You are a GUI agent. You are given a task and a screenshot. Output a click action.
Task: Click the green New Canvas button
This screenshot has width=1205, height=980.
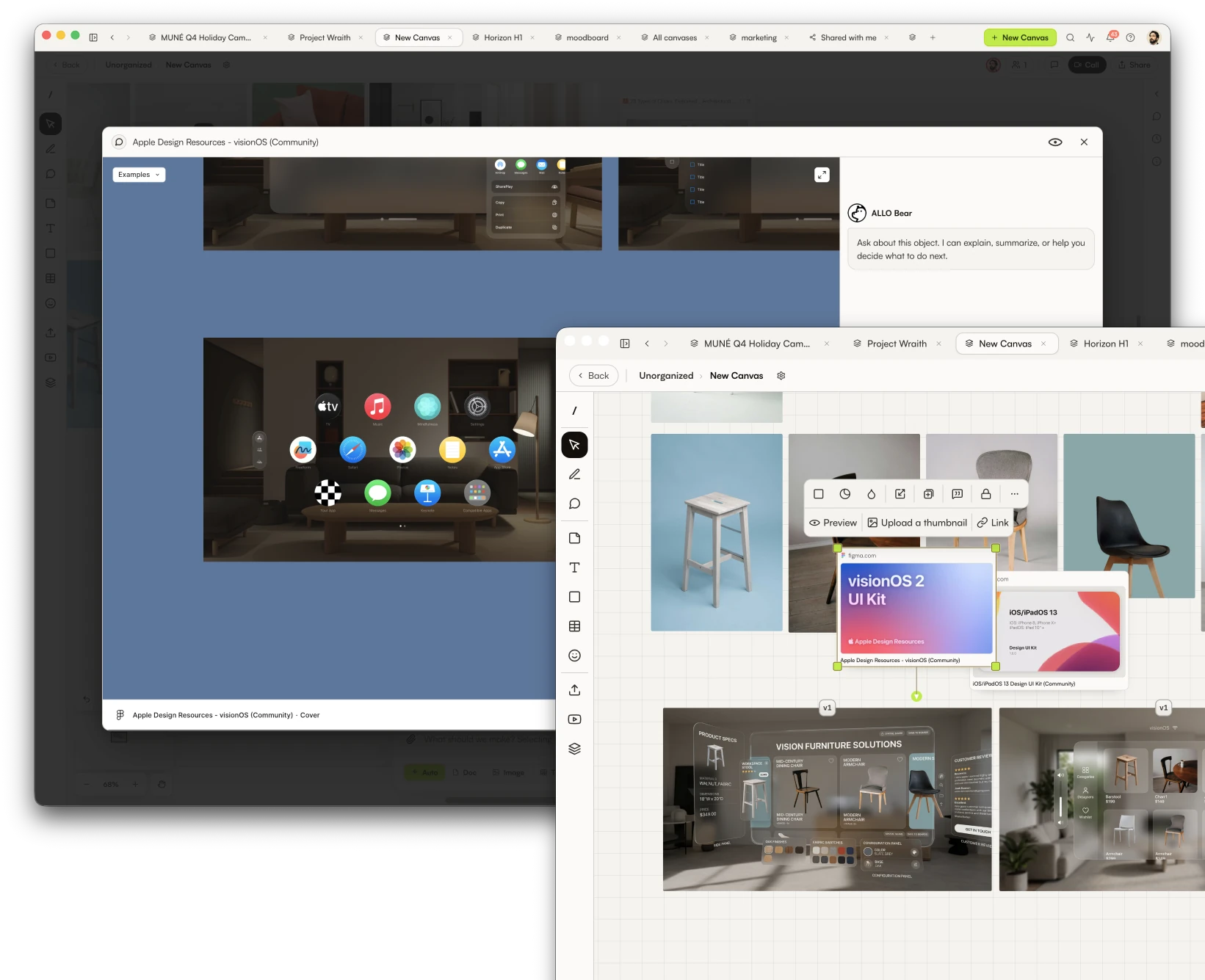click(1020, 37)
